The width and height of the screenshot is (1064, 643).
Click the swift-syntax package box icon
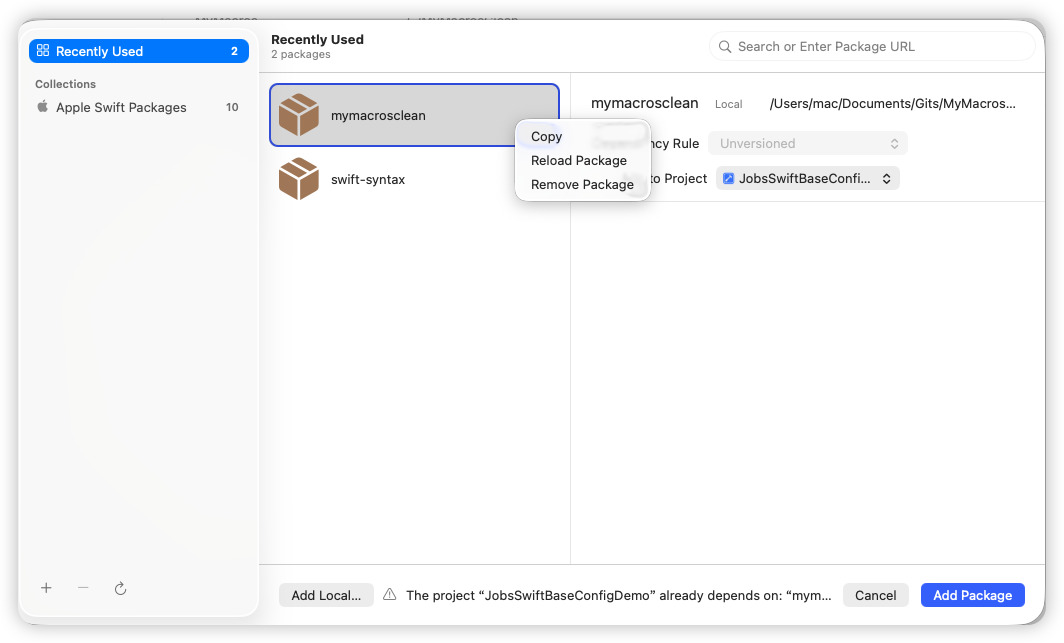(x=299, y=178)
